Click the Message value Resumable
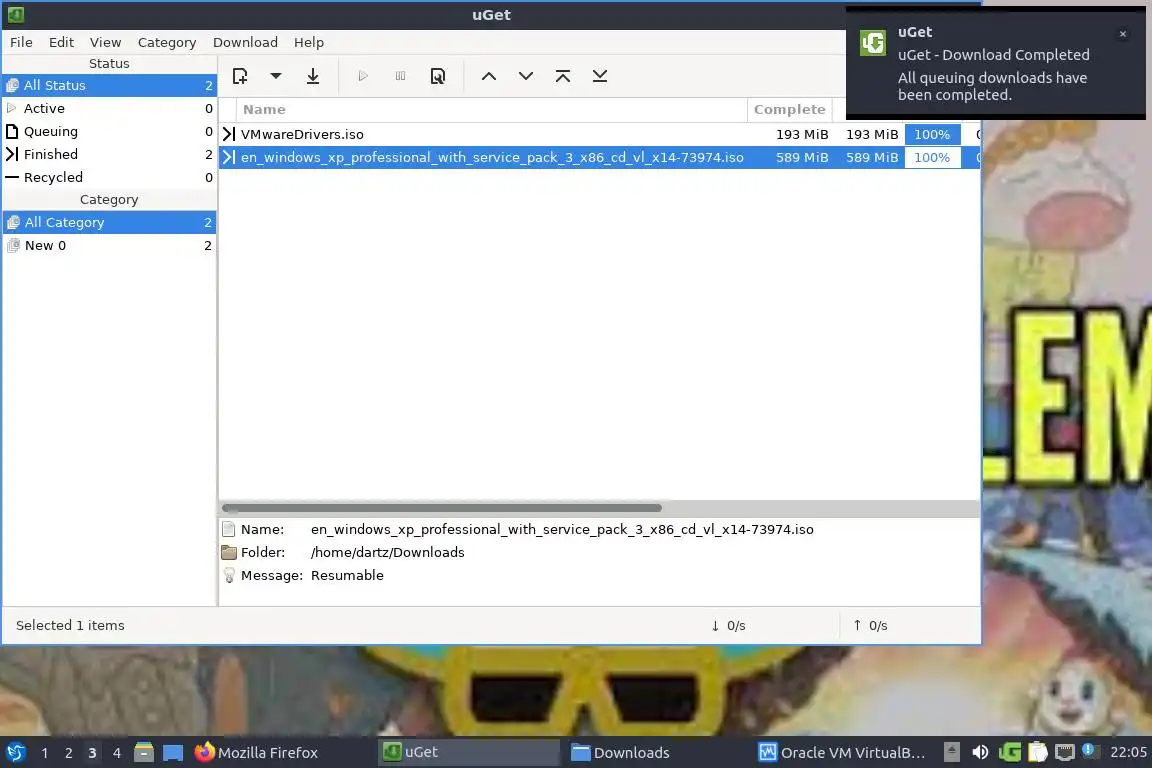Image resolution: width=1152 pixels, height=768 pixels. click(x=347, y=575)
